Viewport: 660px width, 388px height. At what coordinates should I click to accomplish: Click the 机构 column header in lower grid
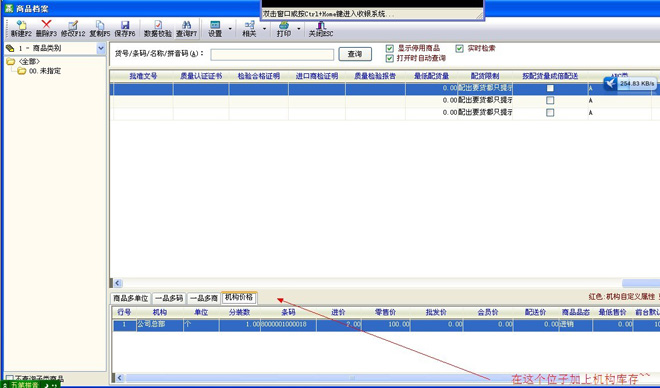tap(160, 312)
